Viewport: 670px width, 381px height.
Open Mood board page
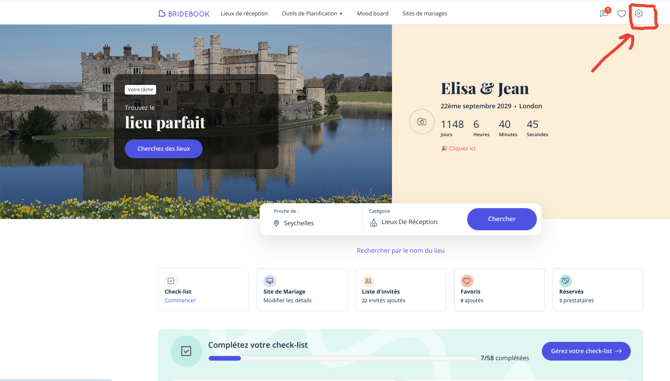(373, 14)
